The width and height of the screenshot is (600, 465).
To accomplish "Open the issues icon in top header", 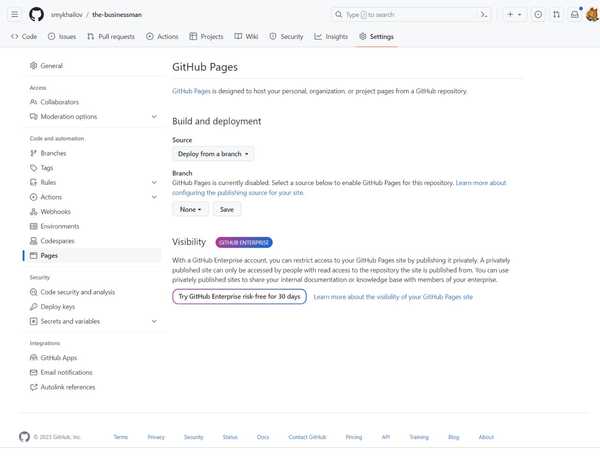I will coord(538,15).
